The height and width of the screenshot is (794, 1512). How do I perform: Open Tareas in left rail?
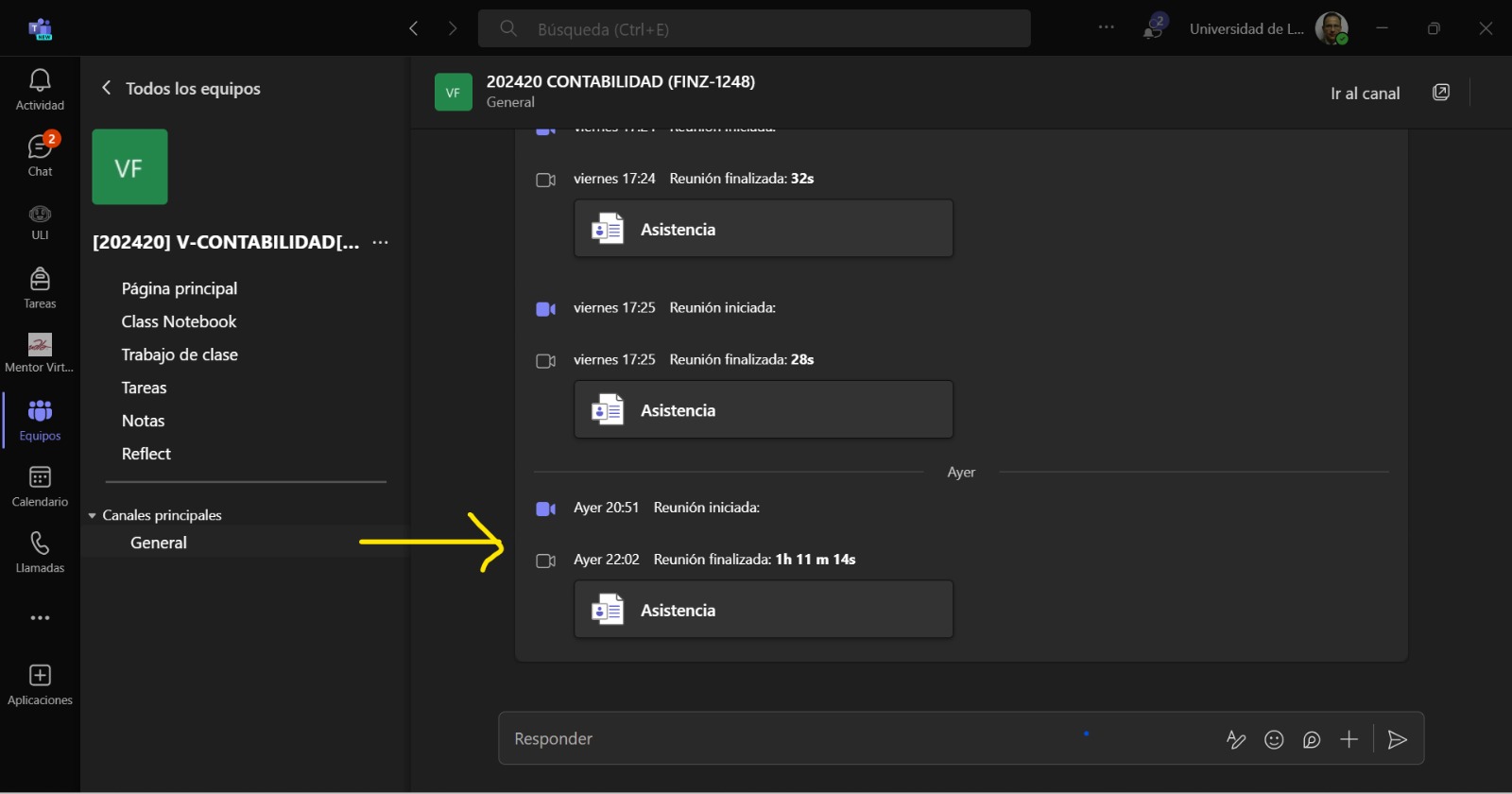(x=40, y=287)
